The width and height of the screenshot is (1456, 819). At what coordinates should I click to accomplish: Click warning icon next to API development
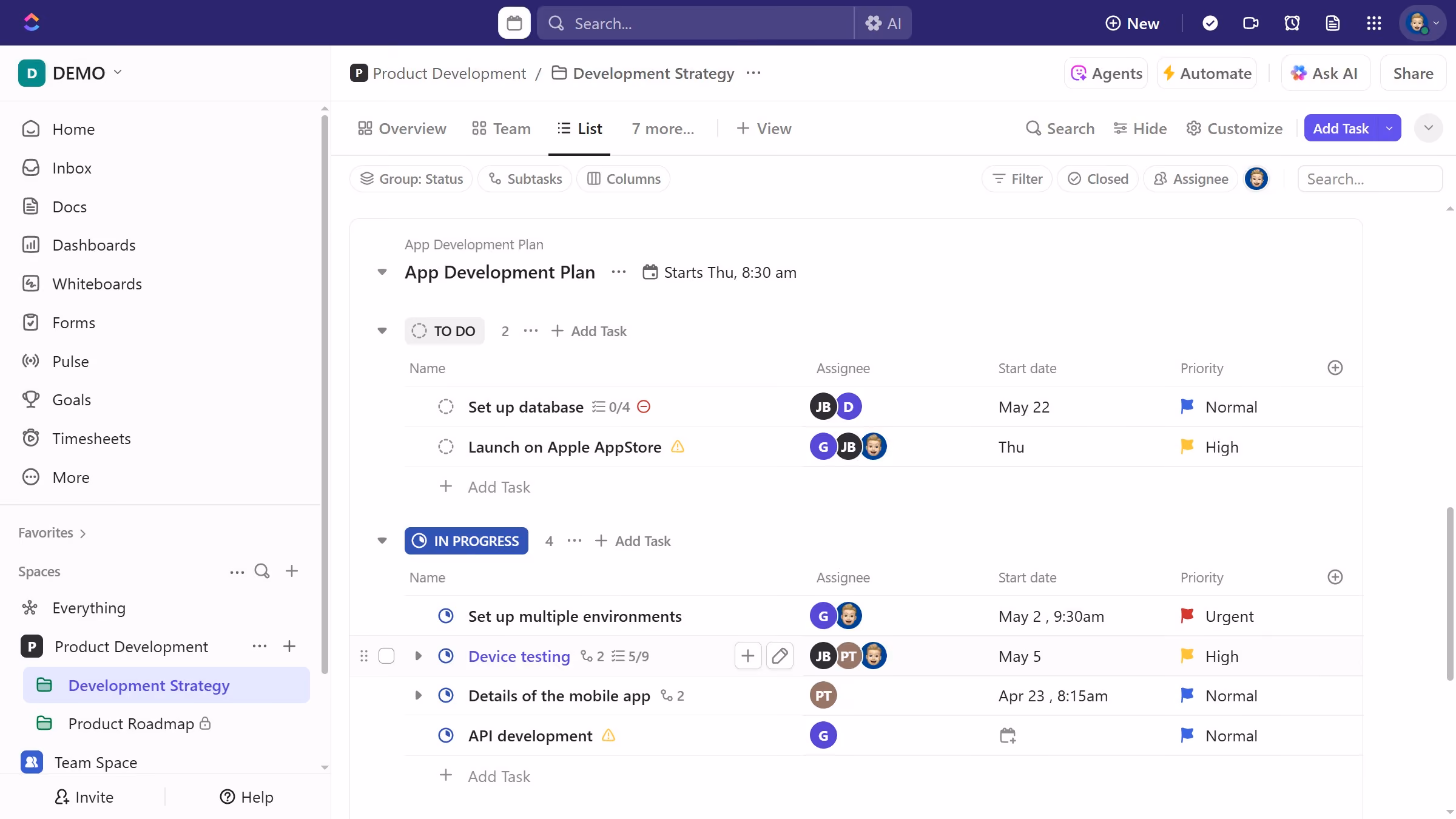(x=608, y=735)
